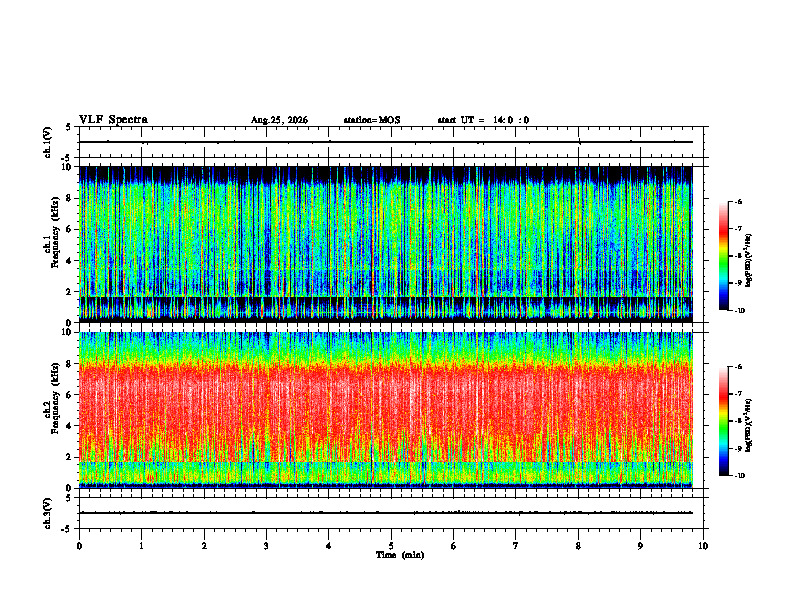Click the 9 minute tick on time axis
Image resolution: width=792 pixels, height=612 pixels.
pos(641,546)
